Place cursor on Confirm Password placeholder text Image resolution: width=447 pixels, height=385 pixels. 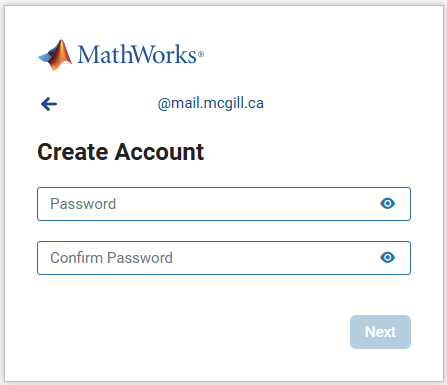(x=111, y=258)
